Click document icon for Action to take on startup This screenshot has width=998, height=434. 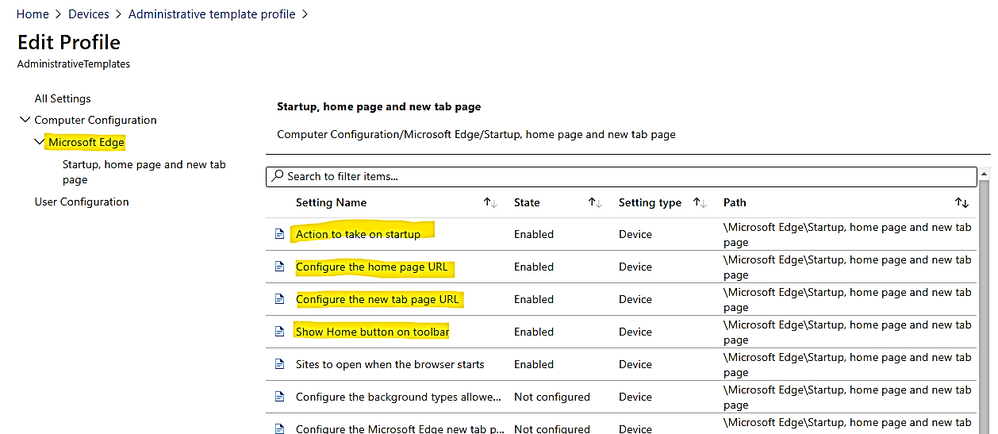(279, 234)
